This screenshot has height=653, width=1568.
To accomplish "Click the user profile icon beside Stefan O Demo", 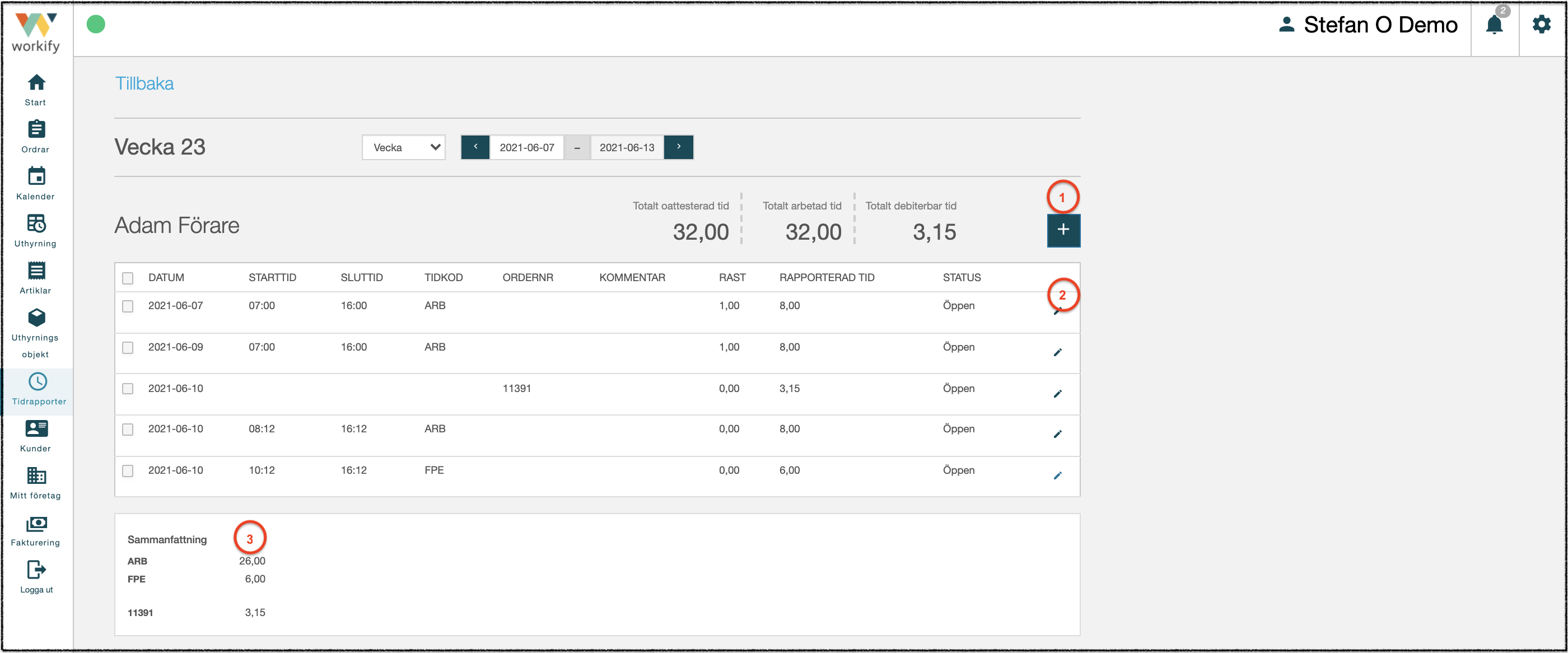I will pyautogui.click(x=1286, y=25).
